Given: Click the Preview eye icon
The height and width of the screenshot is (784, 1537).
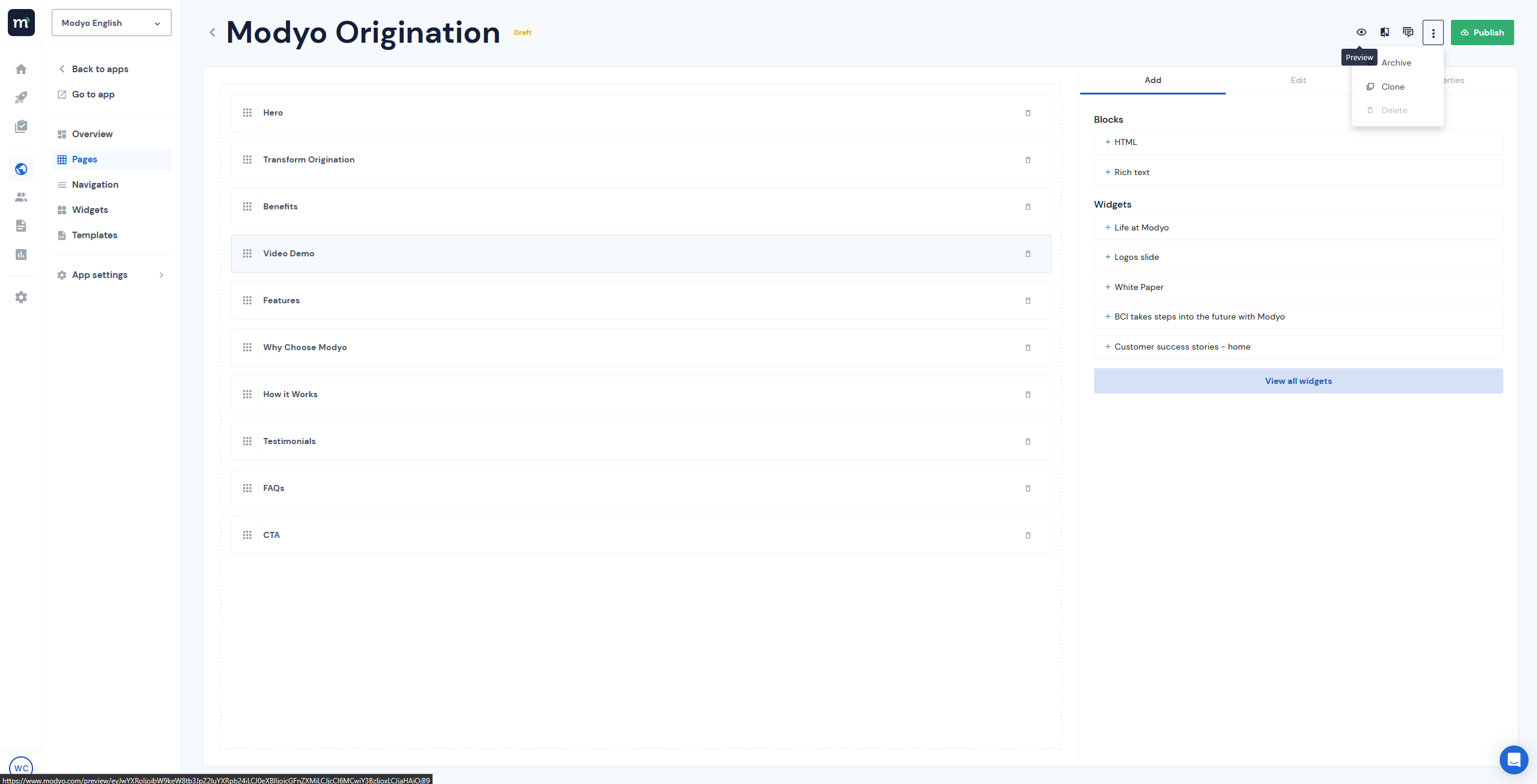Looking at the screenshot, I should [1361, 32].
